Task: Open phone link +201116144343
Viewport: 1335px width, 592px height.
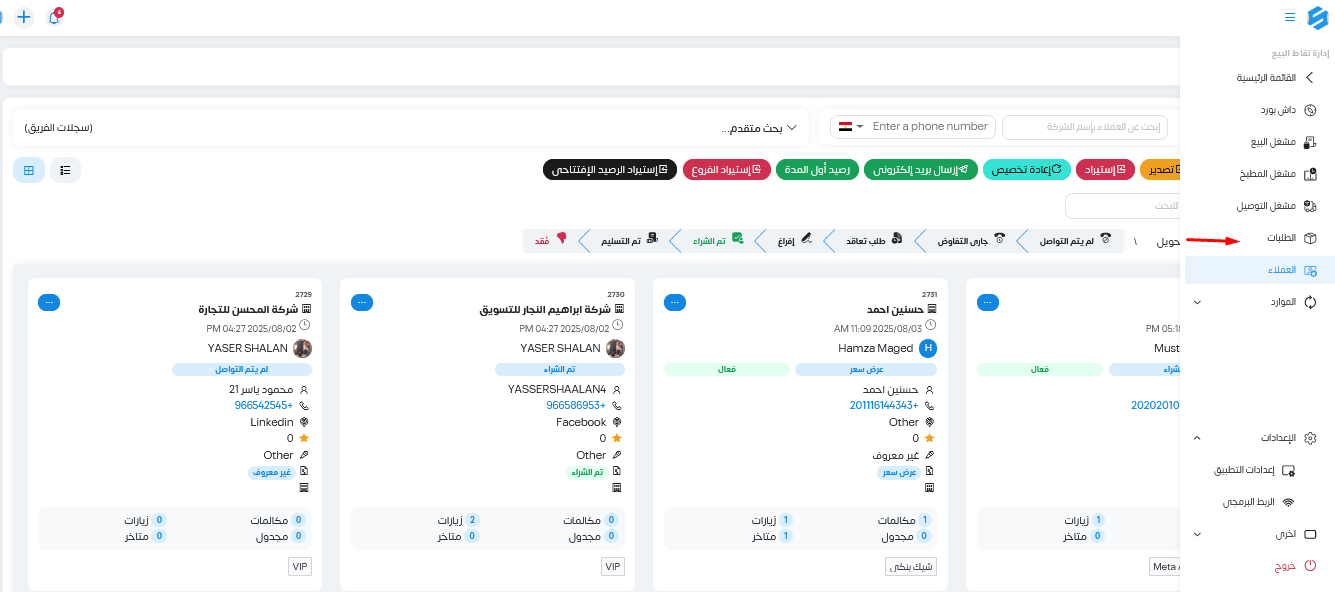Action: [x=884, y=406]
